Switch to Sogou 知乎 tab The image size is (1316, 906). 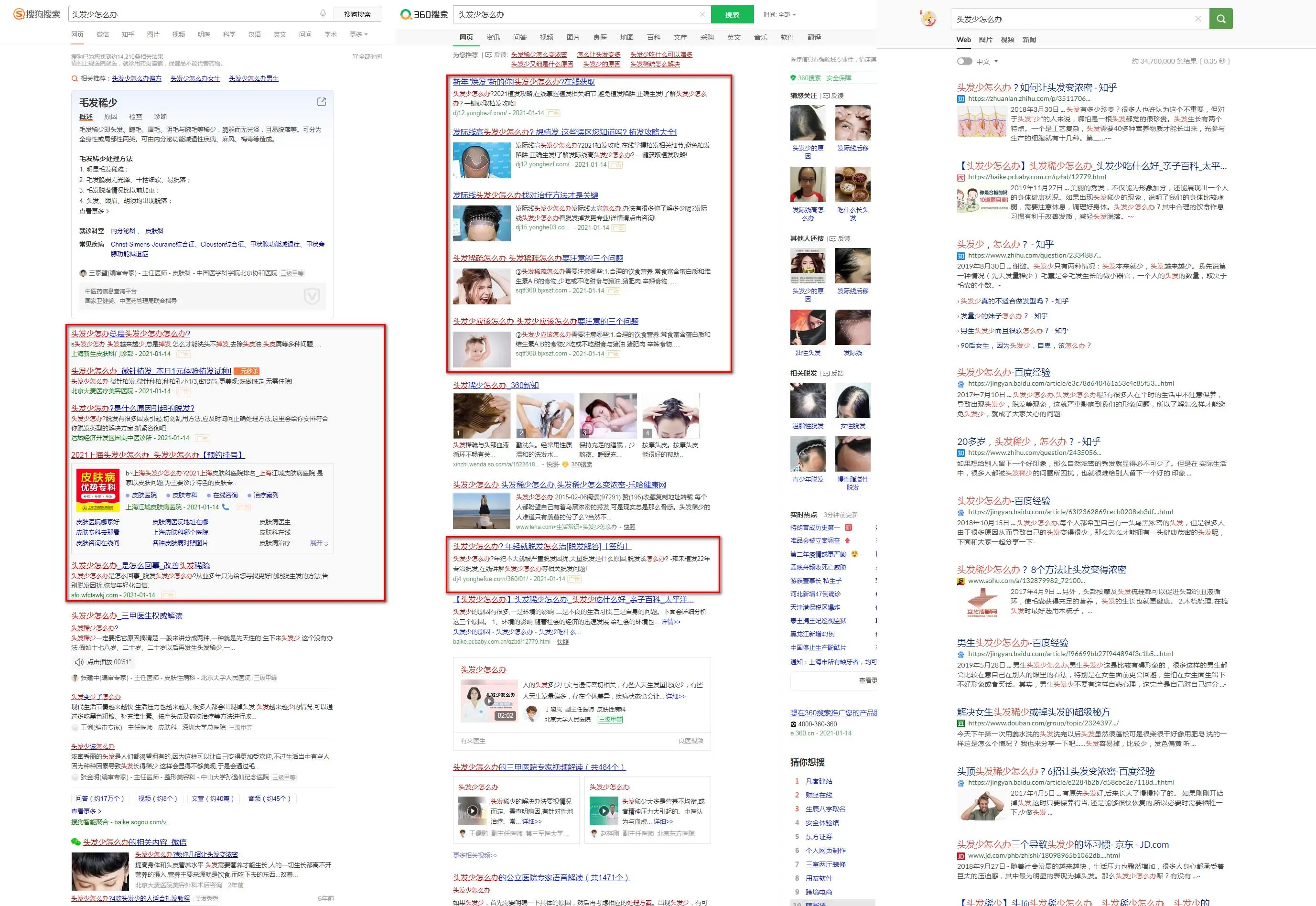click(x=128, y=34)
